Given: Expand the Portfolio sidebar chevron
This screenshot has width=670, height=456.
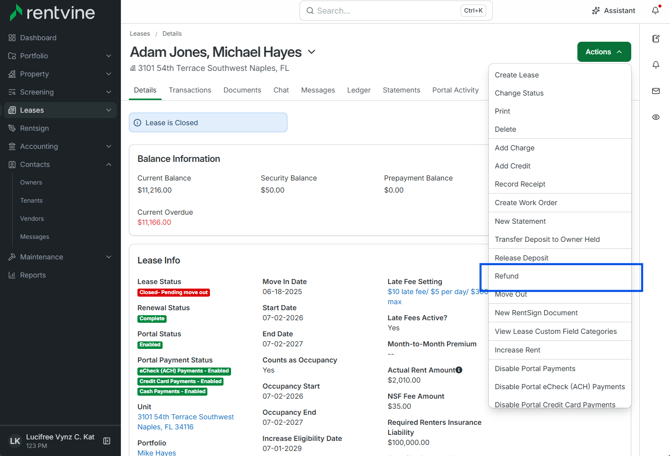Looking at the screenshot, I should tap(109, 56).
